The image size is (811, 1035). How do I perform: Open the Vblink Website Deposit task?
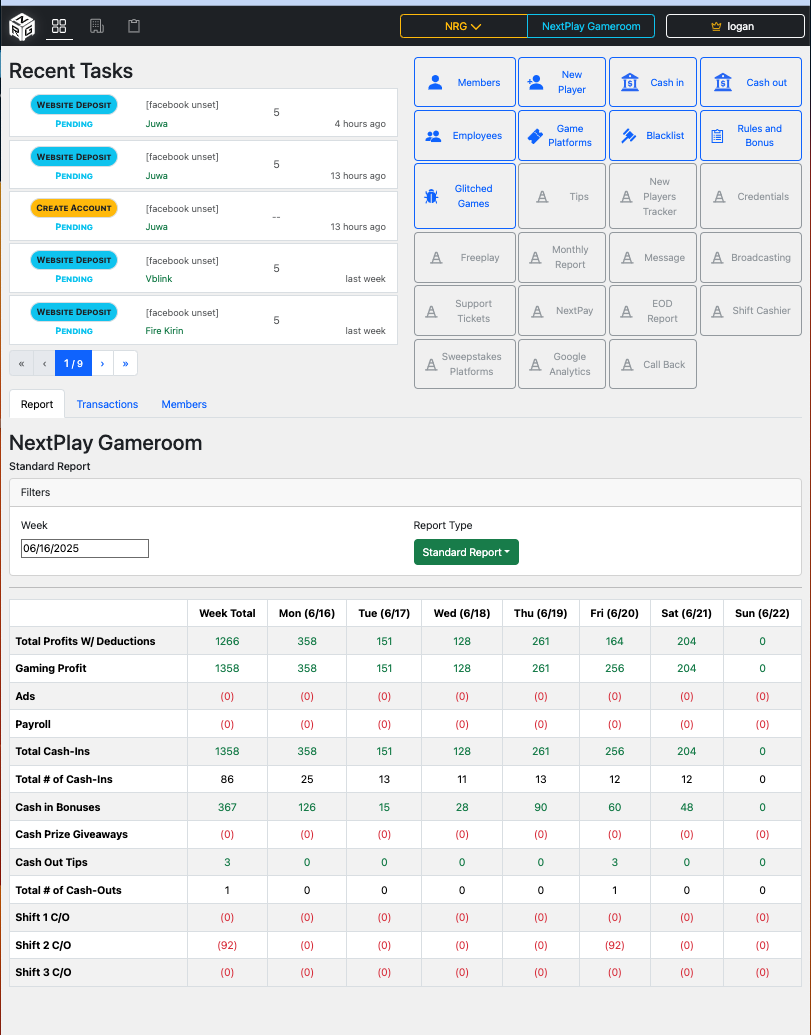[203, 268]
